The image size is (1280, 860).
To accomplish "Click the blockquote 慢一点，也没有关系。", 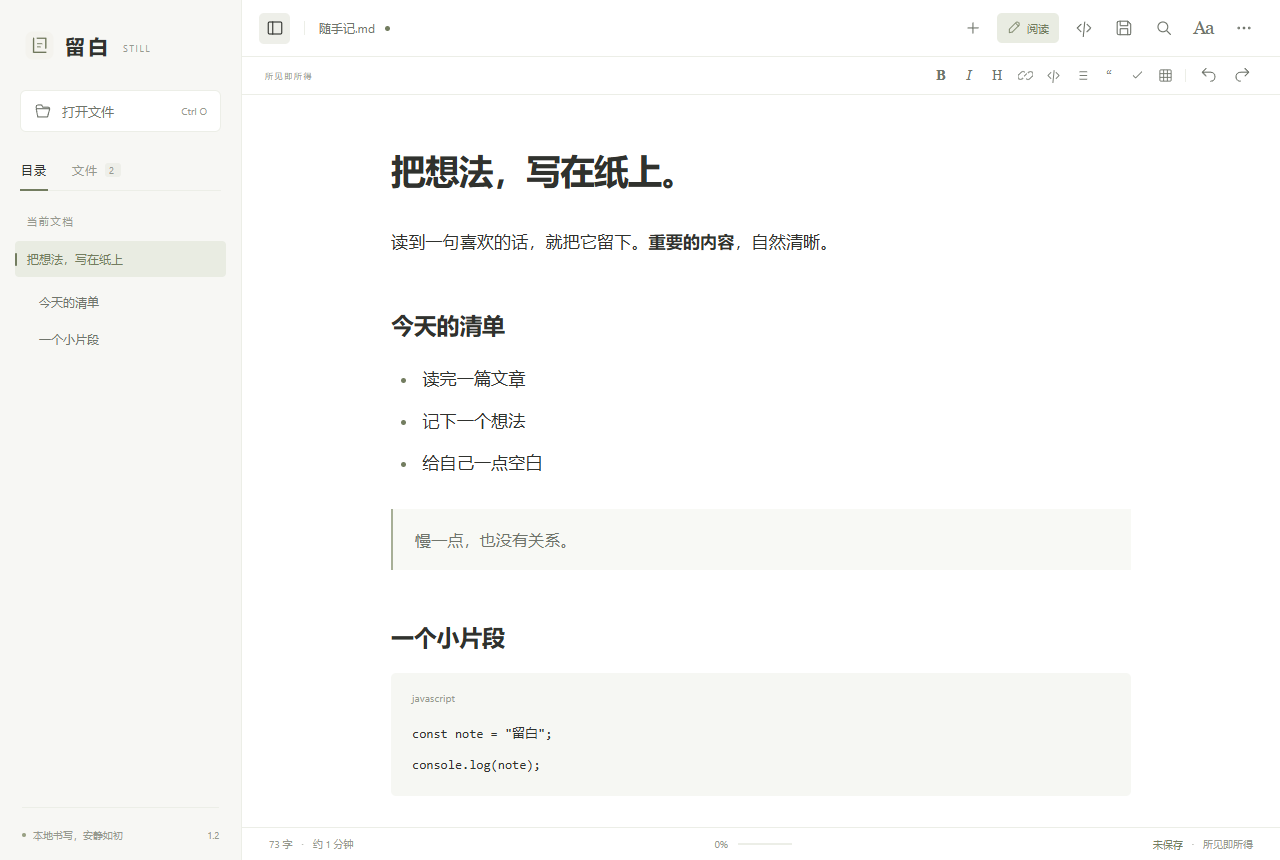I will click(x=760, y=540).
